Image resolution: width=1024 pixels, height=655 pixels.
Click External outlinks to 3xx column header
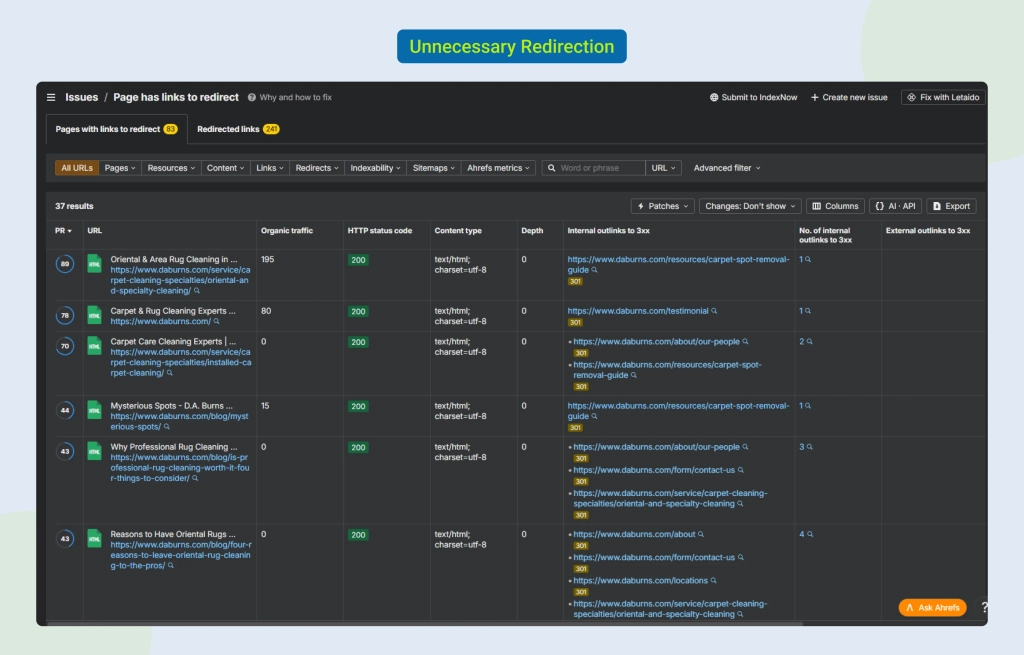[927, 231]
